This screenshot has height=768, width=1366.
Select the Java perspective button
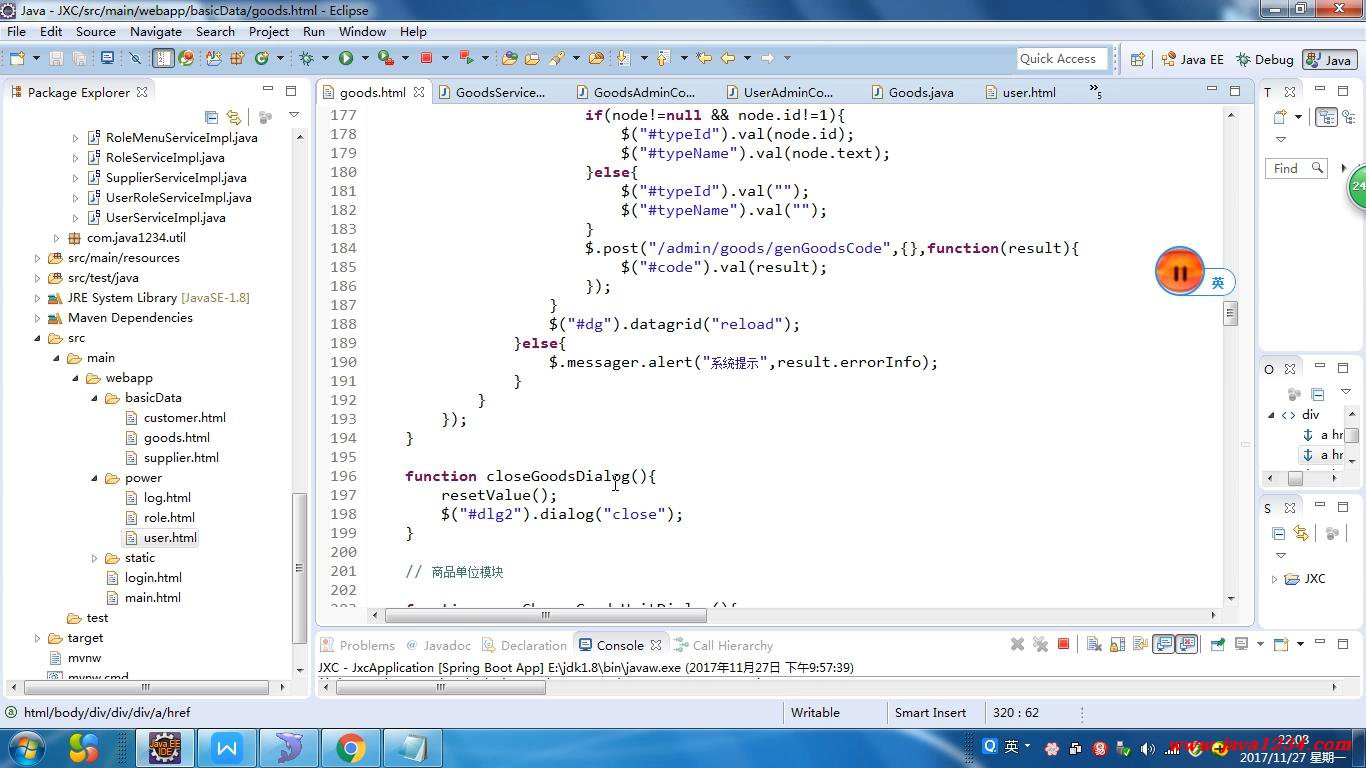(x=1329, y=59)
